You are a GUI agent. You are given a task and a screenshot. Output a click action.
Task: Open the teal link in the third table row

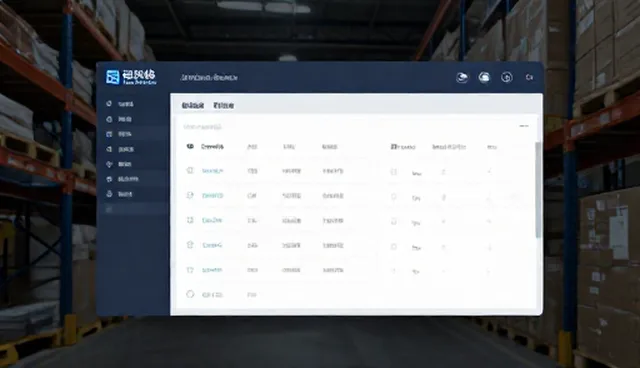tap(212, 220)
